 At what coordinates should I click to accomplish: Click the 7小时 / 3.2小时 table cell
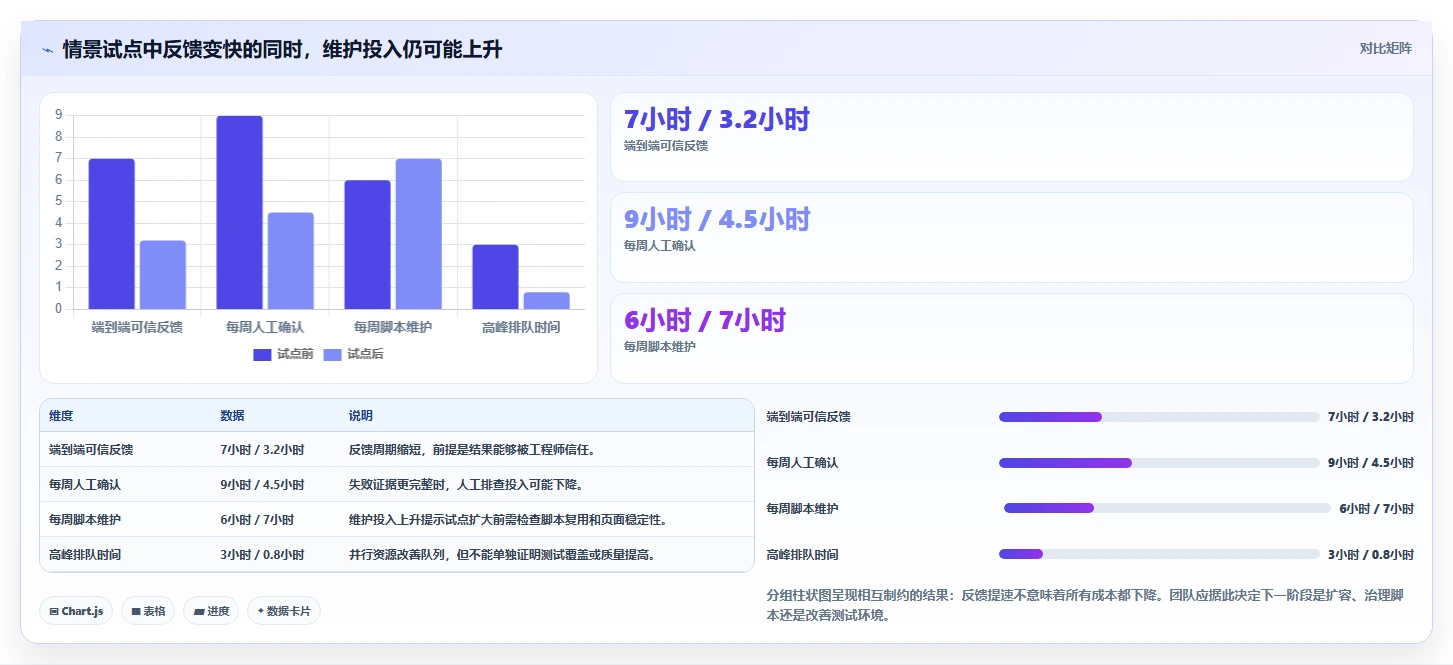pos(263,450)
